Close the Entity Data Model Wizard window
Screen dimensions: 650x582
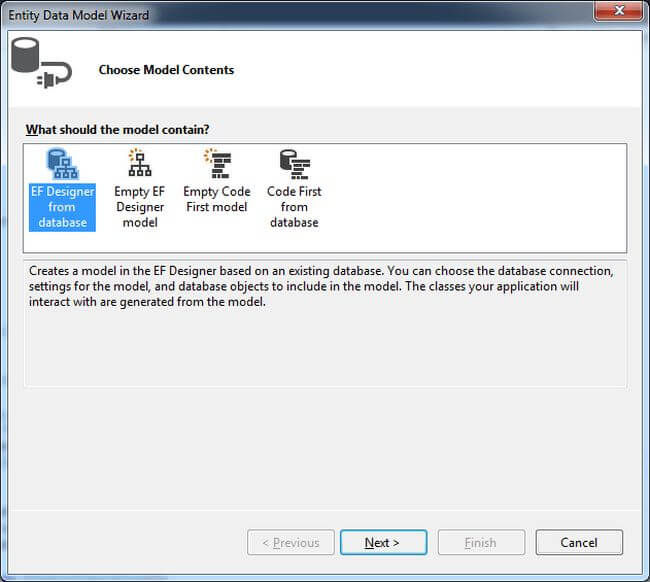coord(619,10)
